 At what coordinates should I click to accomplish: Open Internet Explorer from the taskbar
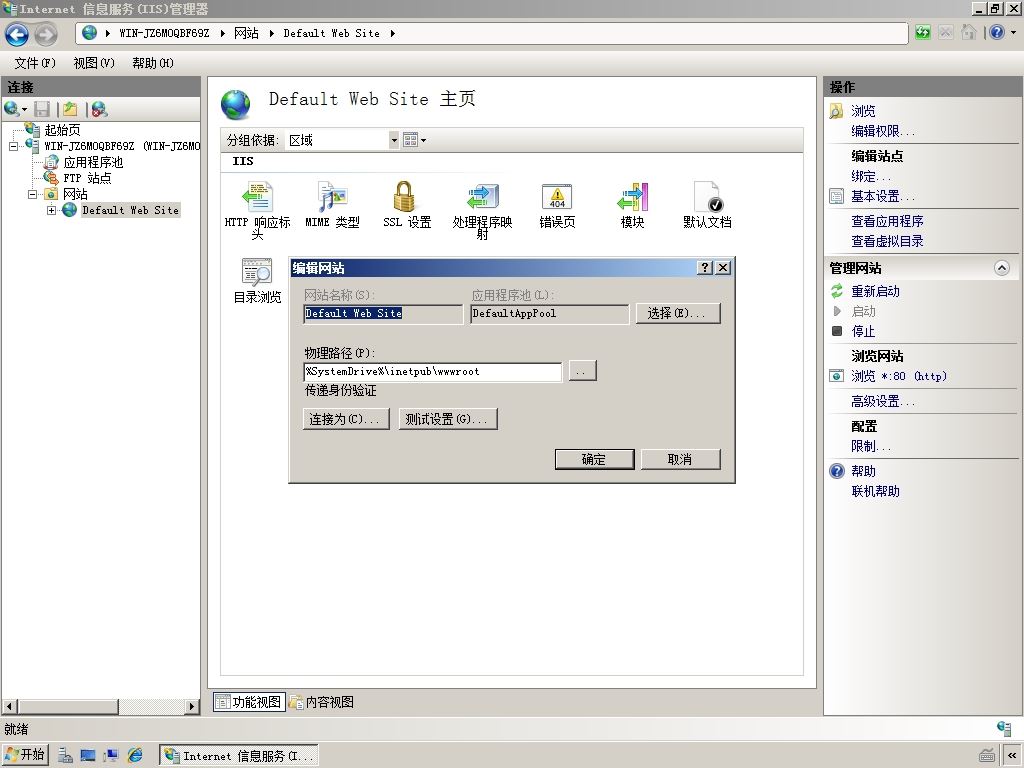coord(135,756)
